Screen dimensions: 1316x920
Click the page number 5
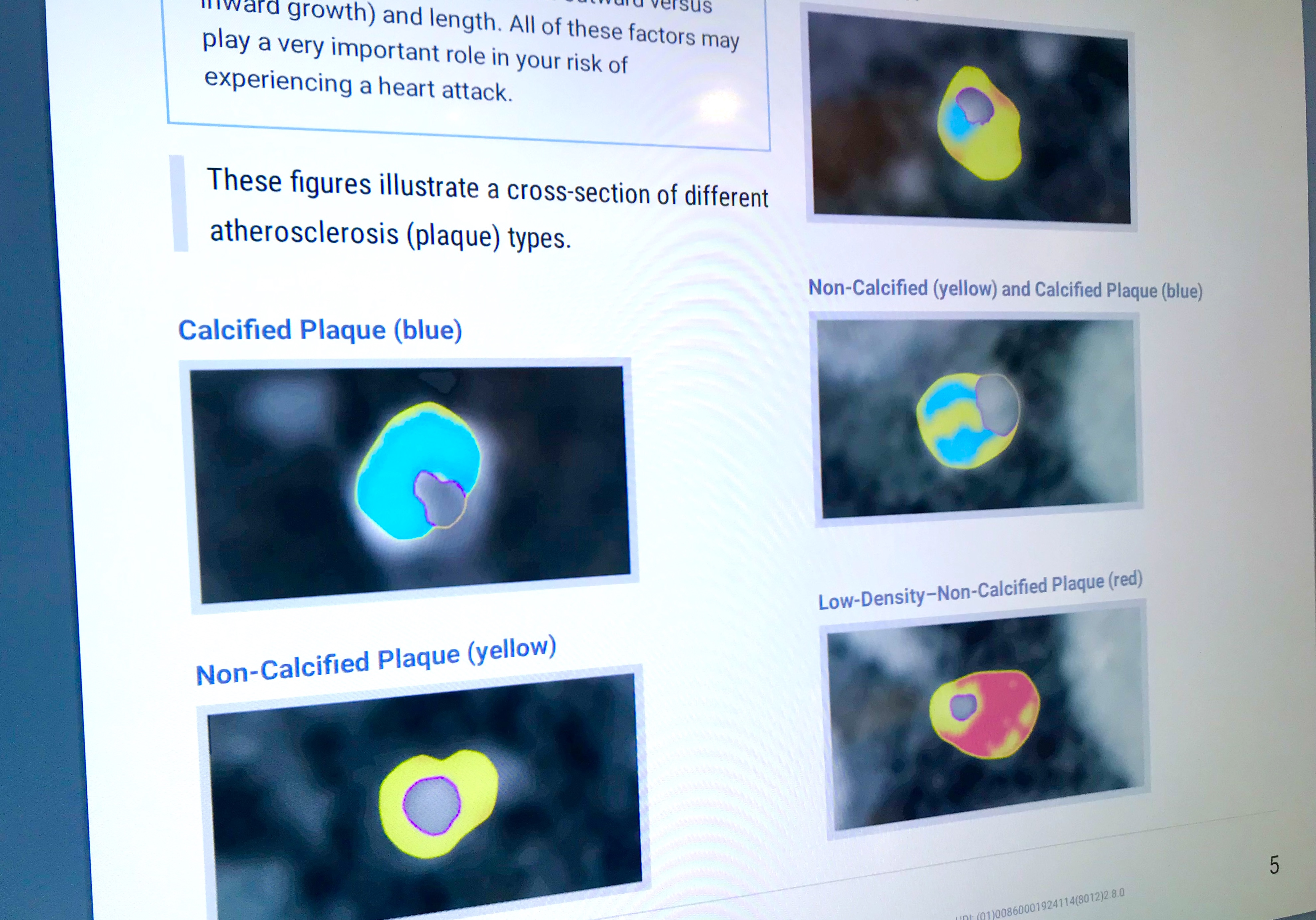click(x=1273, y=865)
